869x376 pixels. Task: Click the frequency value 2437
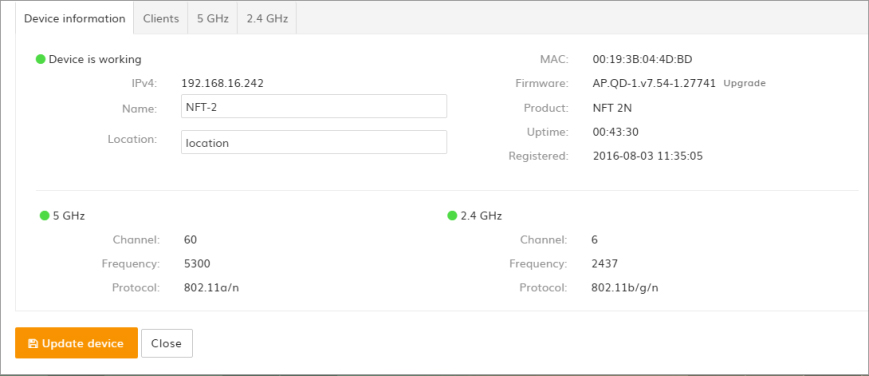pyautogui.click(x=605, y=263)
